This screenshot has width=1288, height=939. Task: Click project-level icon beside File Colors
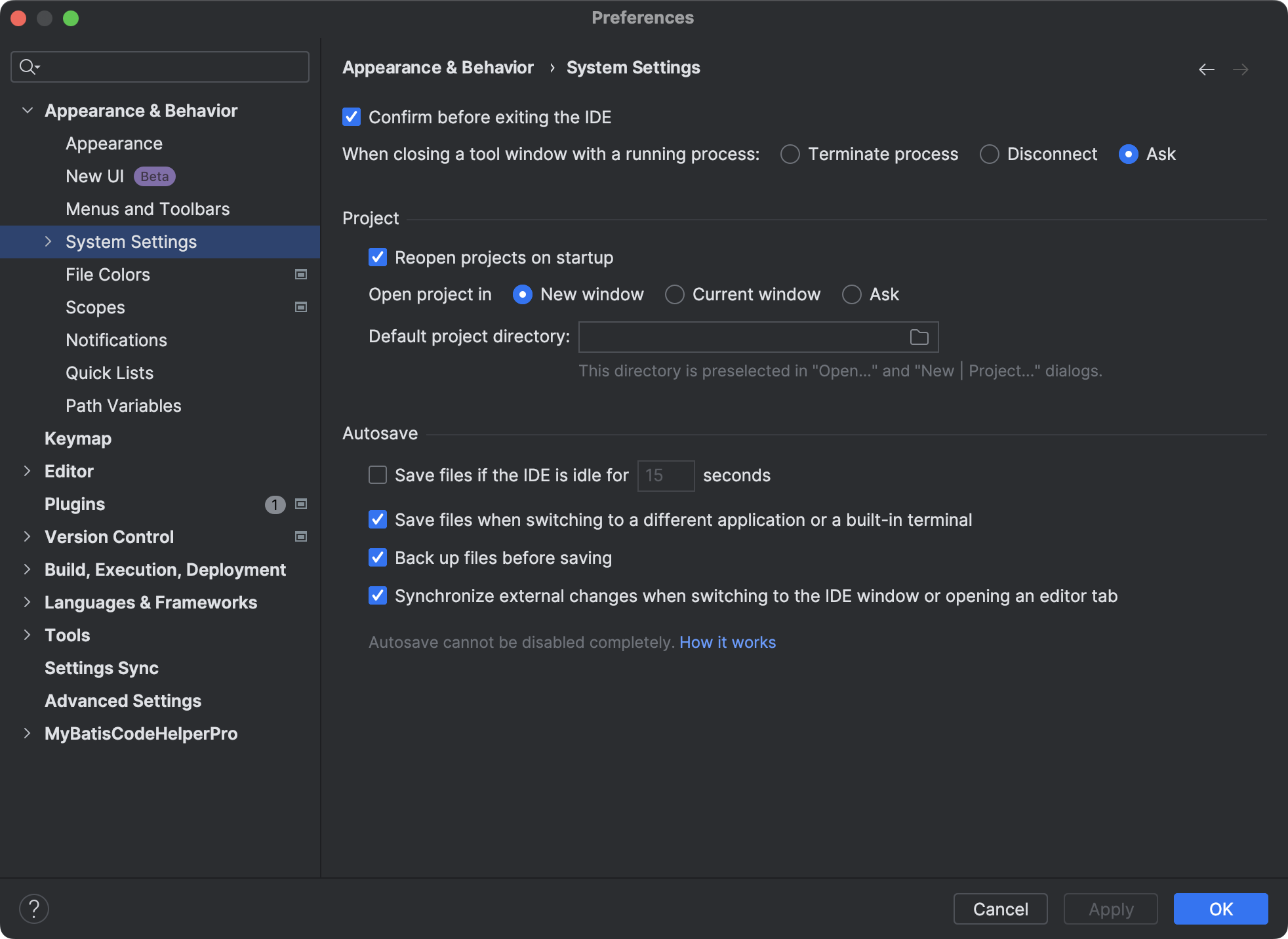(x=301, y=274)
